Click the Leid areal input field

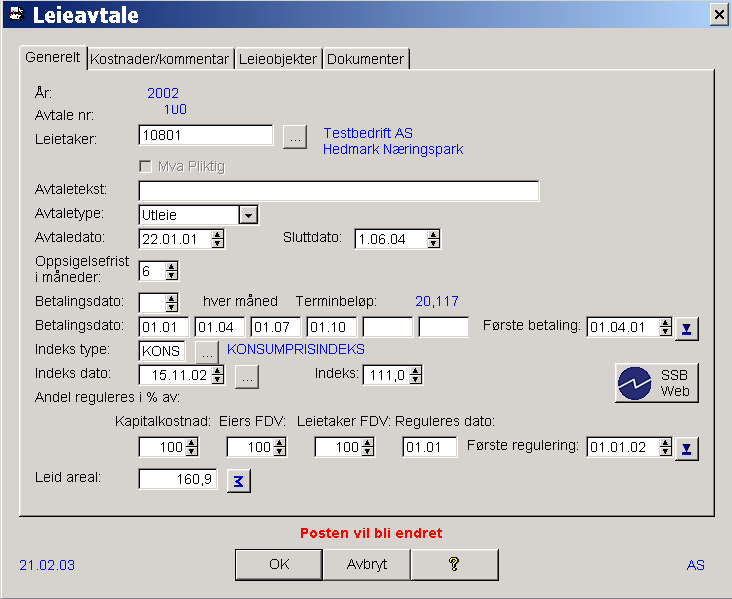pos(178,480)
